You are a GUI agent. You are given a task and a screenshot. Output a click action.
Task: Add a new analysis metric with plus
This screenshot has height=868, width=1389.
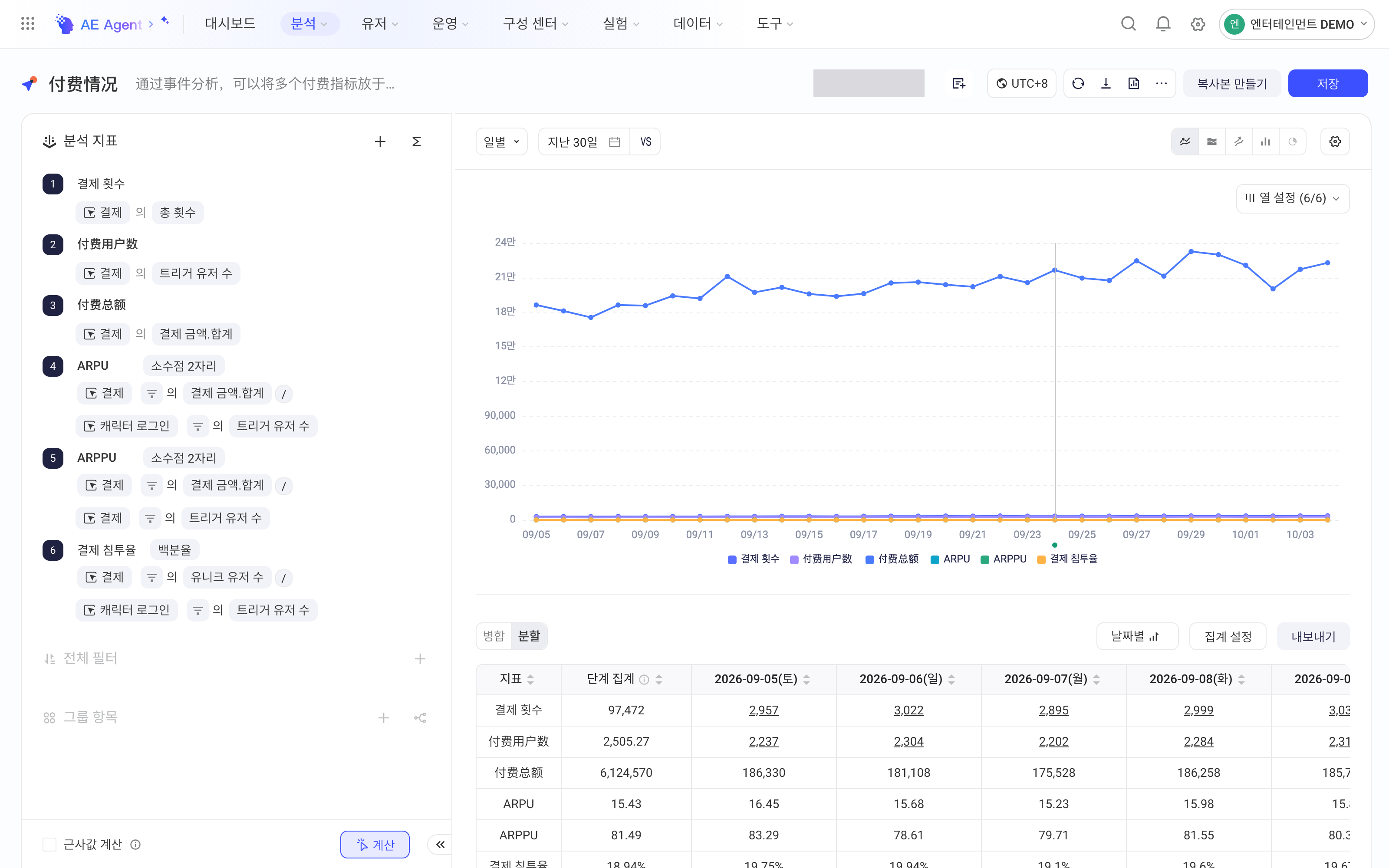[x=380, y=141]
